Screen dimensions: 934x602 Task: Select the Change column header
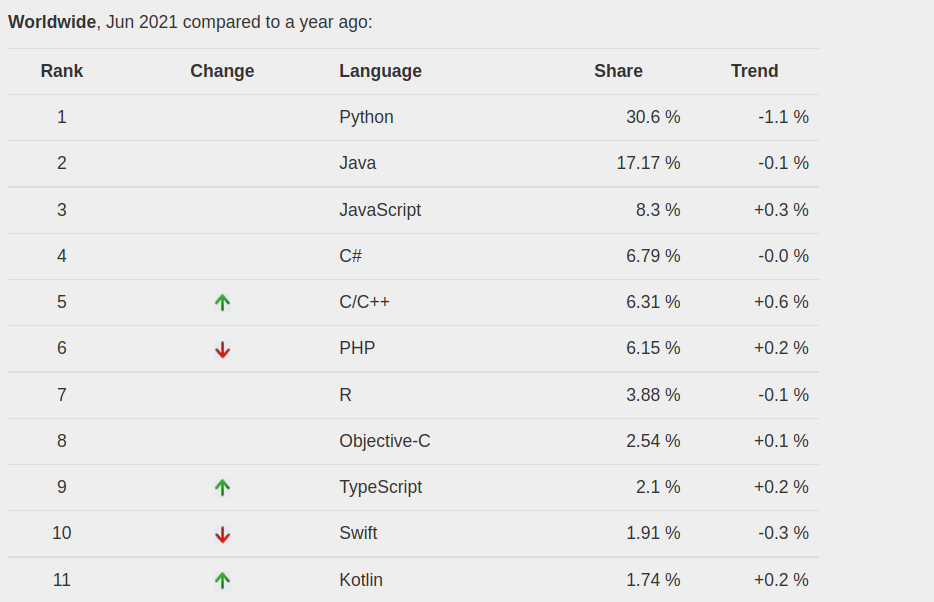pos(222,71)
